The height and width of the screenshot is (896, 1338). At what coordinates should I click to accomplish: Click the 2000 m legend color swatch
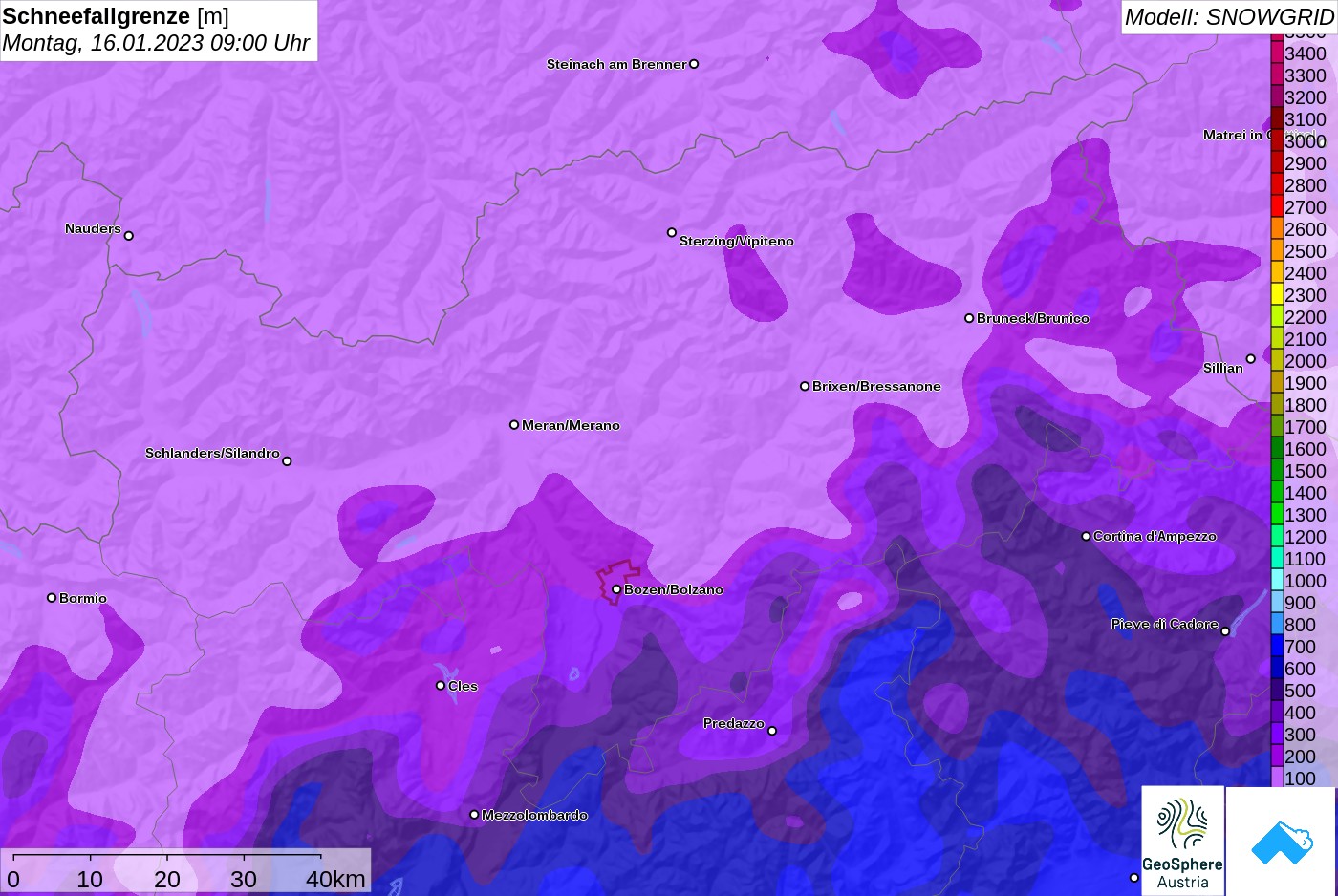point(1277,361)
